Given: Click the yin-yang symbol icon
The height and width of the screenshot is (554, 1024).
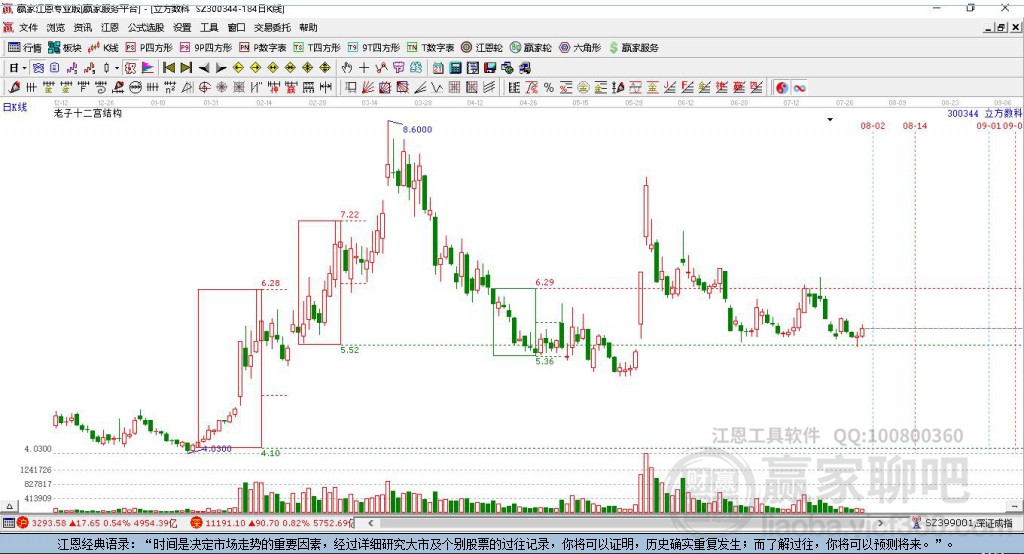Looking at the screenshot, I should pyautogui.click(x=782, y=88).
